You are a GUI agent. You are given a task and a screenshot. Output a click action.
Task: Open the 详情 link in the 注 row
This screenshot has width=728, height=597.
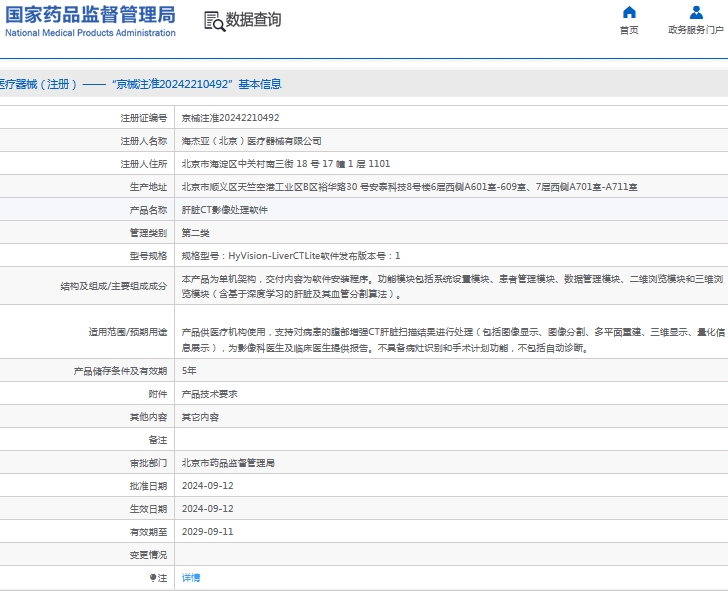pos(191,578)
